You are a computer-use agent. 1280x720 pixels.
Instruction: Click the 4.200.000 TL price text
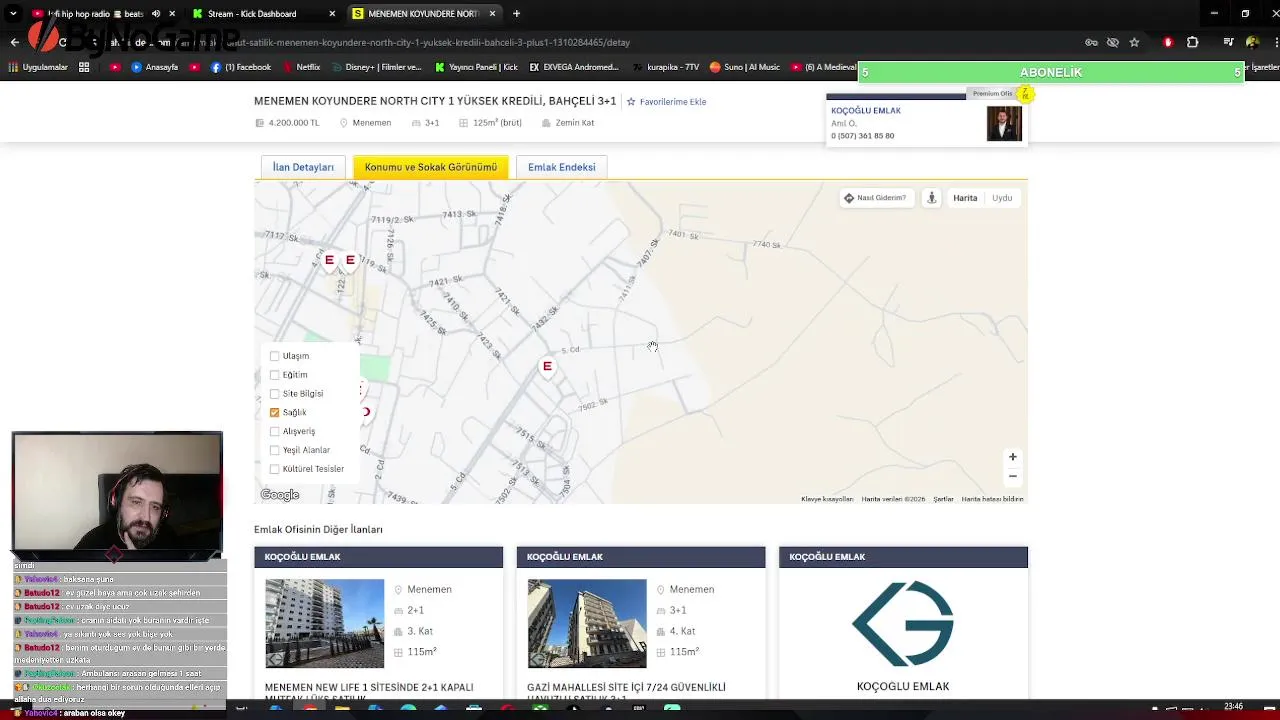[x=294, y=123]
